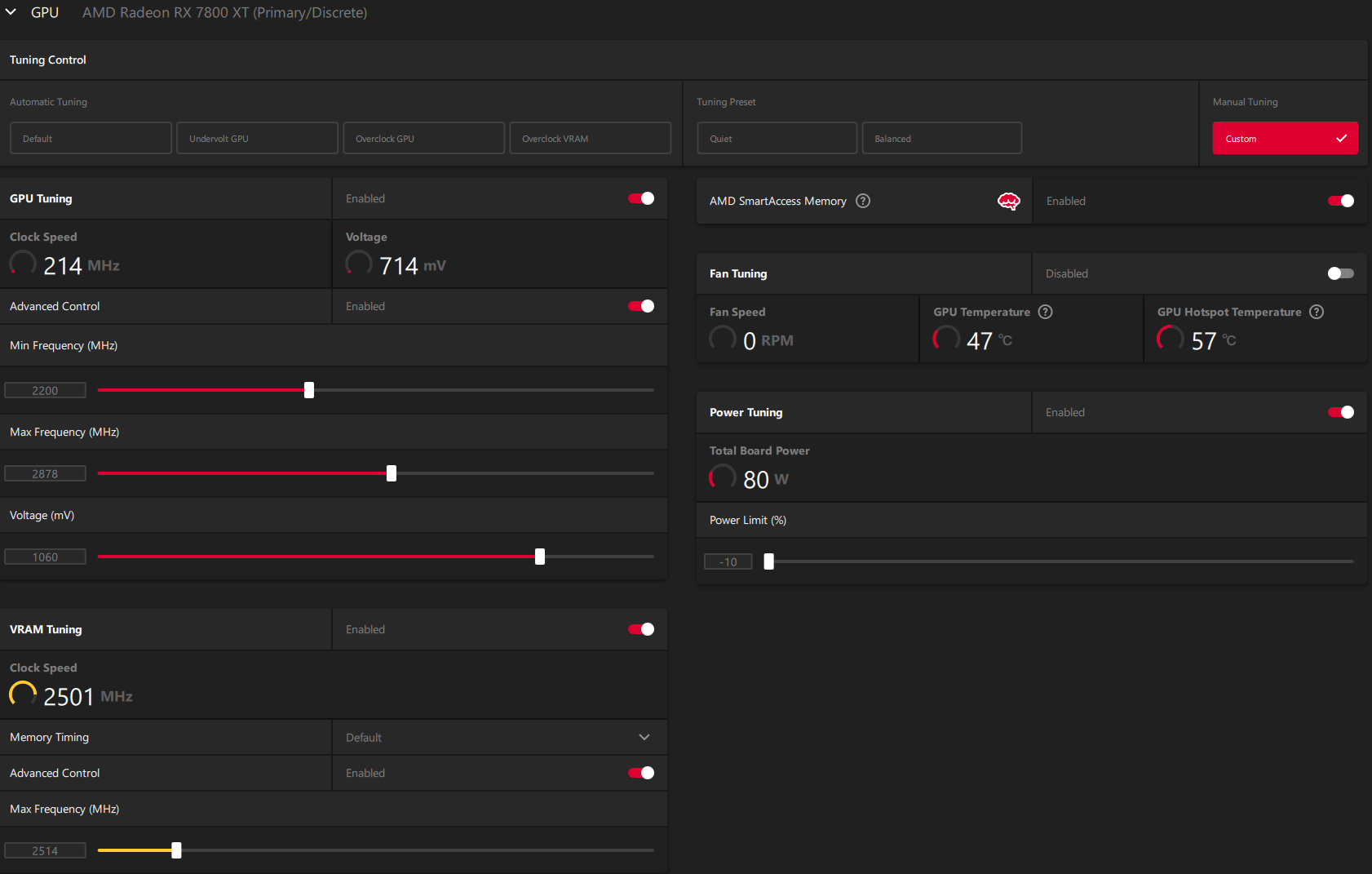Apply the Quiet tuning preset
This screenshot has width=1372, height=874.
[x=777, y=138]
